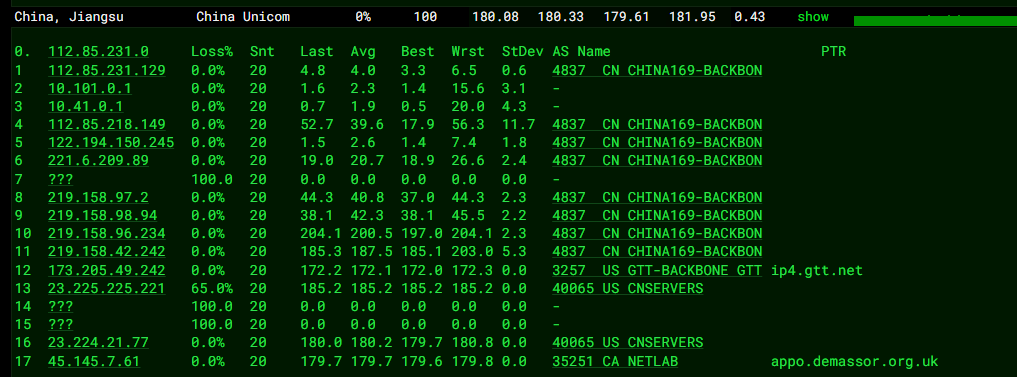
Task: Click the 221.6.209.89 address link
Action: coord(98,161)
